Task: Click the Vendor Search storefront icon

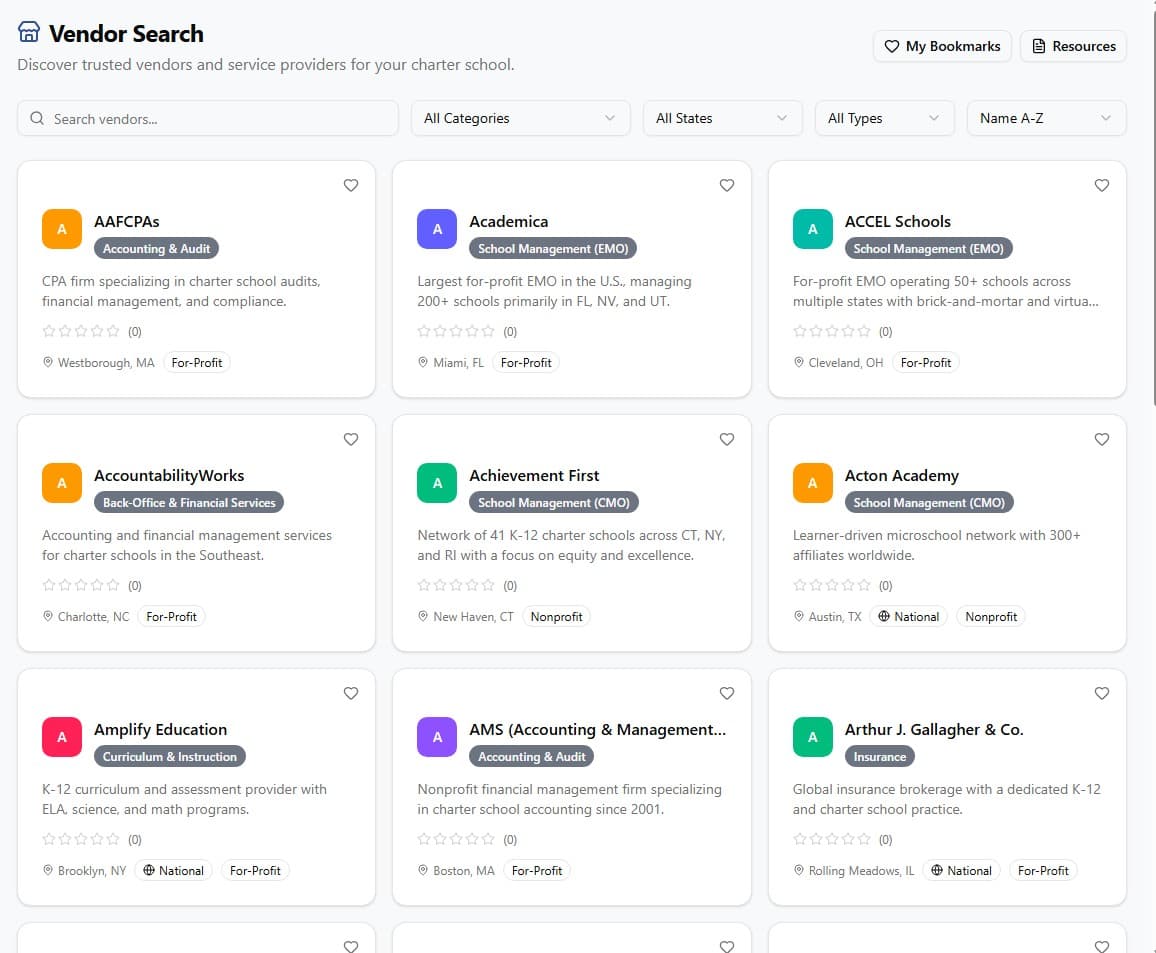Action: tap(29, 32)
